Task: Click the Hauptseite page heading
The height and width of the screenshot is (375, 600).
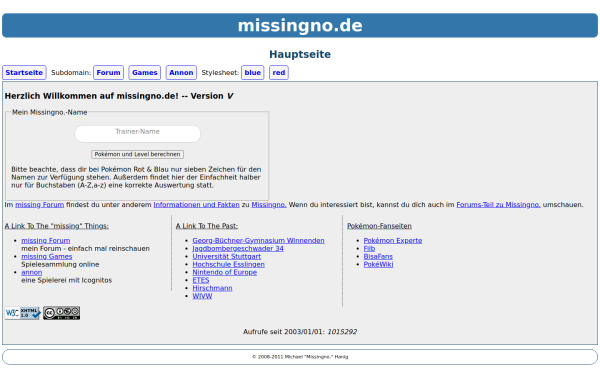Action: tap(300, 54)
